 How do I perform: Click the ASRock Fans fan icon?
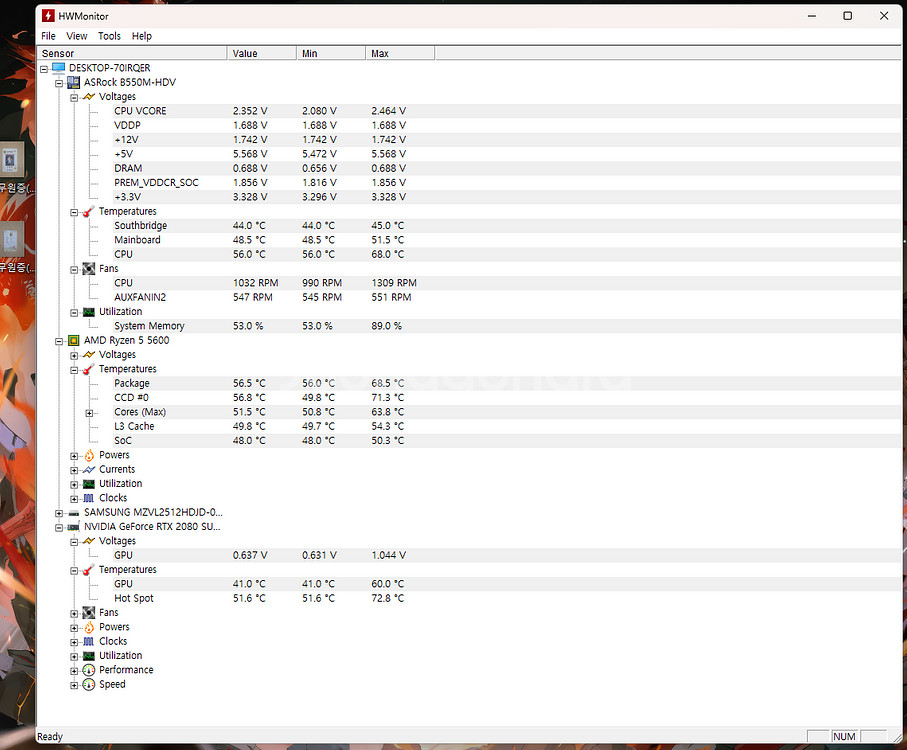(x=89, y=269)
